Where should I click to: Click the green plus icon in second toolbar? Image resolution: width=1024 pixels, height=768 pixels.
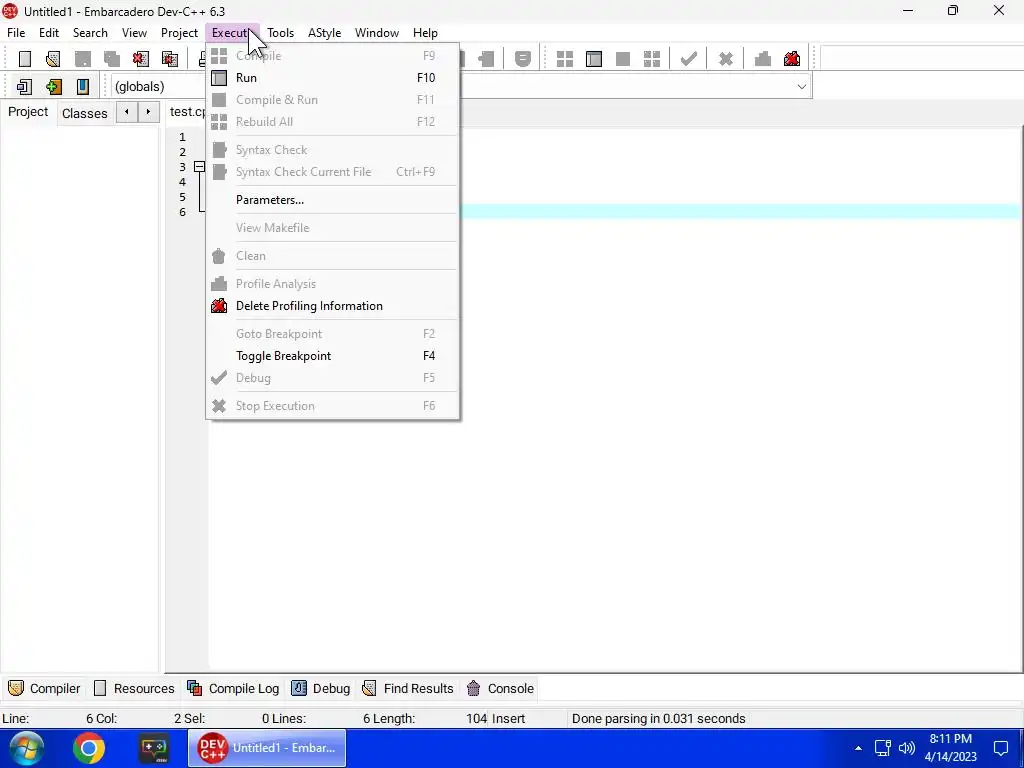54,86
